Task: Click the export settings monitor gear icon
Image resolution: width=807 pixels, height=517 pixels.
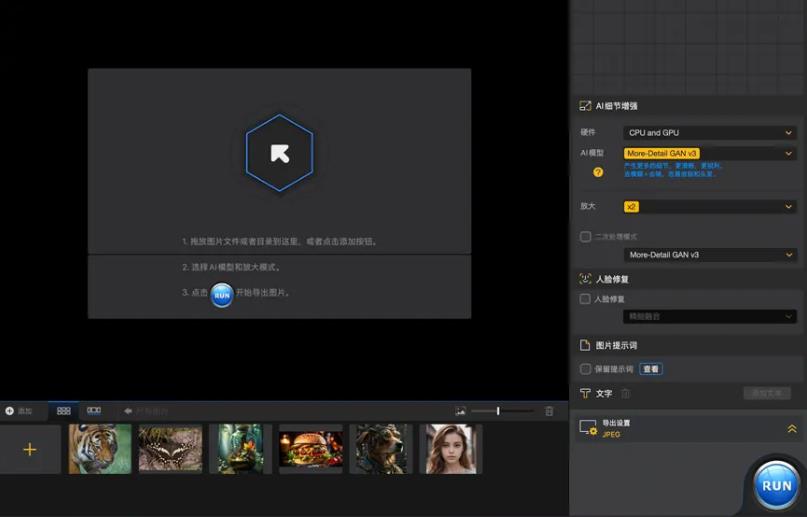Action: (x=588, y=428)
